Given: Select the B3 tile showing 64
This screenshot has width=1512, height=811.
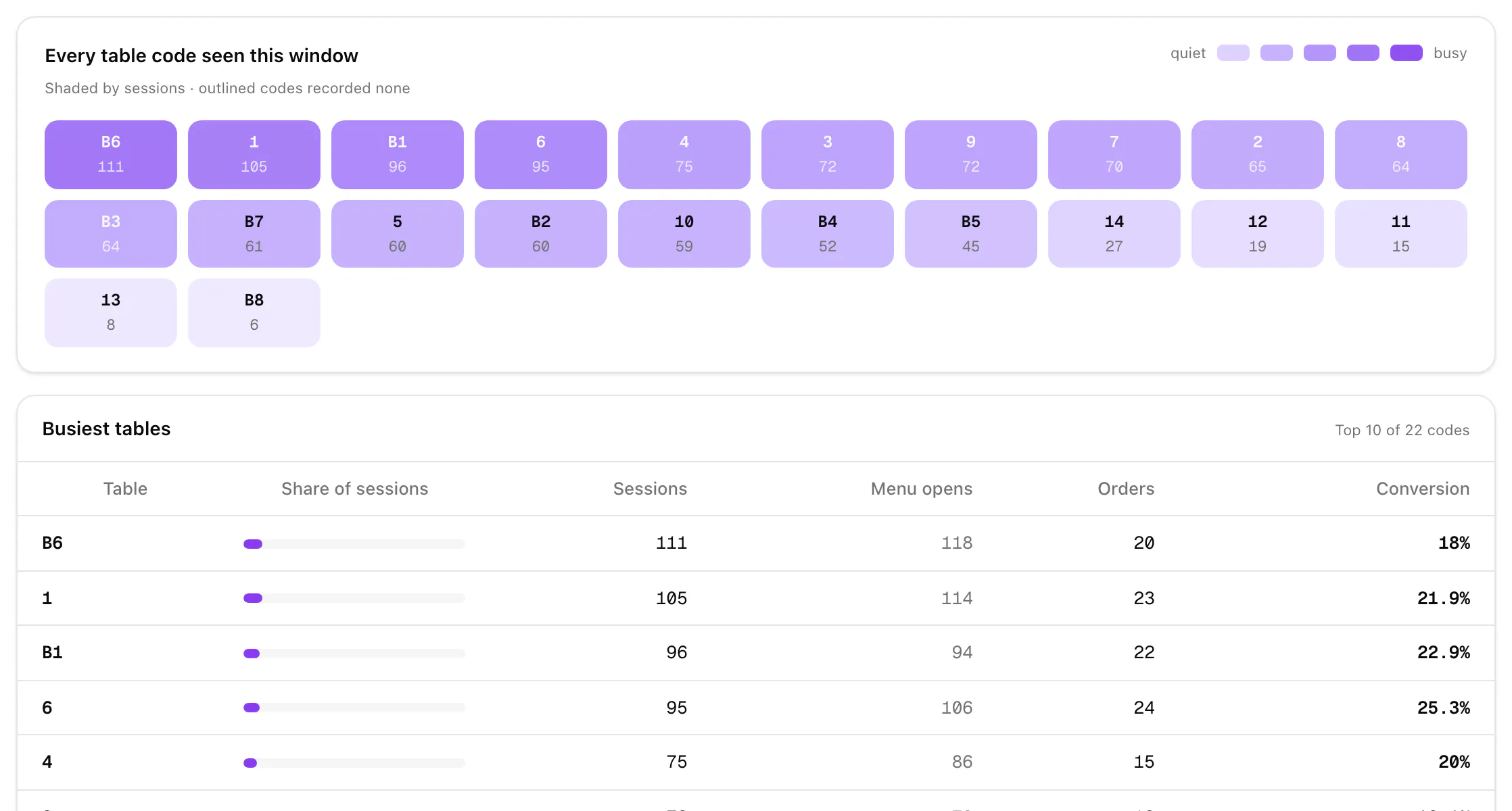Looking at the screenshot, I should point(111,234).
